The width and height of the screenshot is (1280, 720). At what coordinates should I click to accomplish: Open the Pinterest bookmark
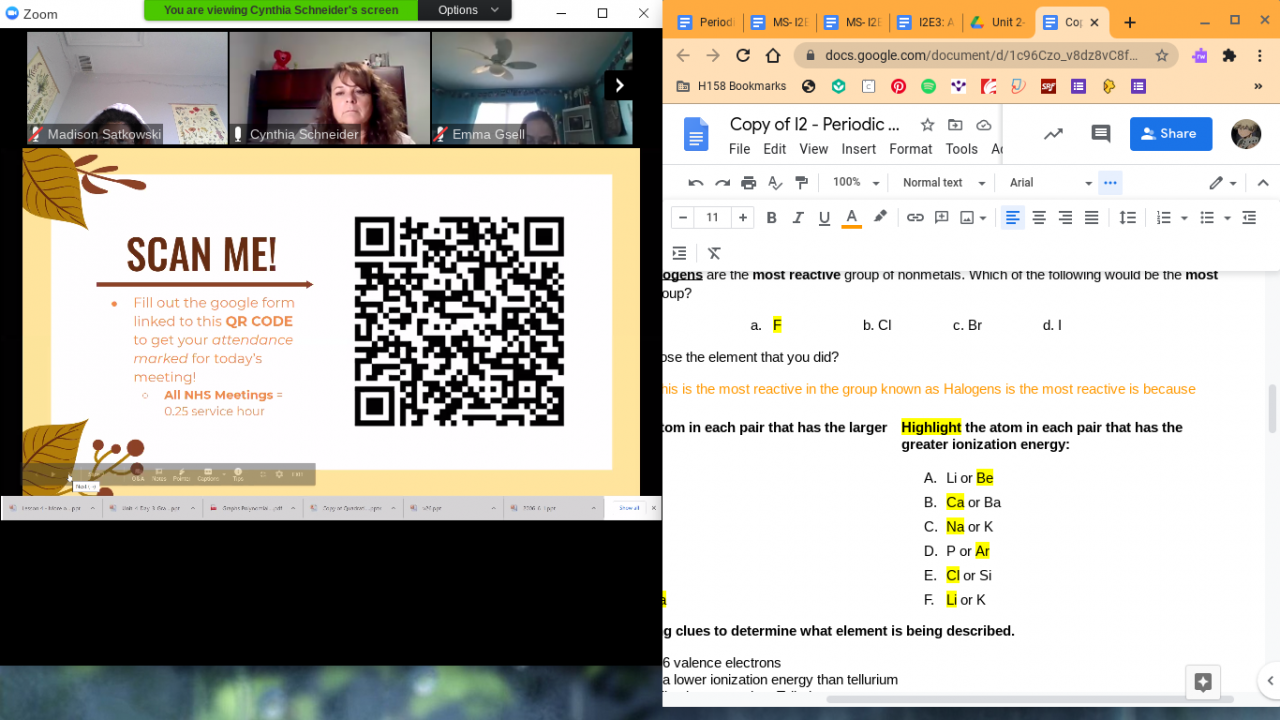coord(898,86)
